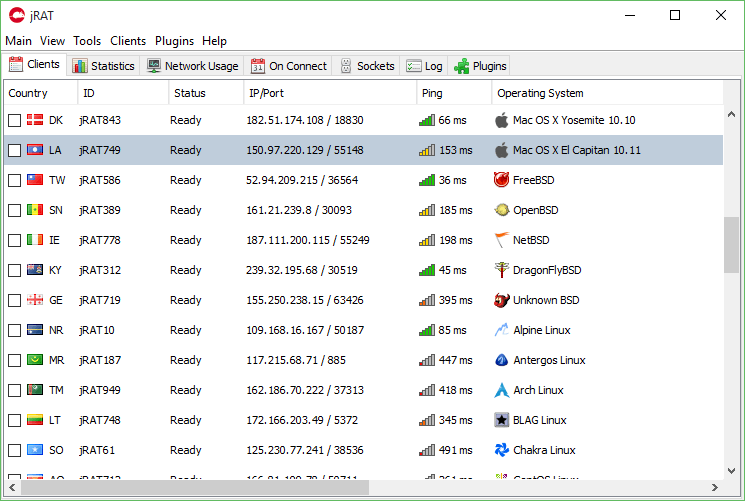The height and width of the screenshot is (501, 745).
Task: Open the Clients menu in the menu bar
Action: (128, 41)
